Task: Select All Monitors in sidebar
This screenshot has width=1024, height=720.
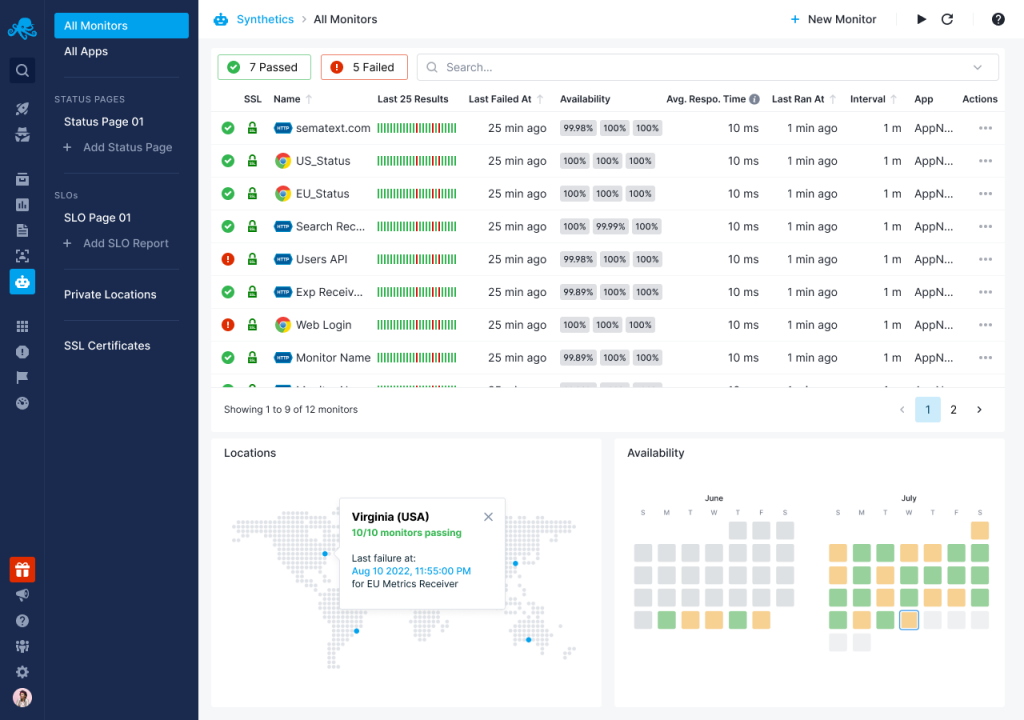Action: (121, 25)
